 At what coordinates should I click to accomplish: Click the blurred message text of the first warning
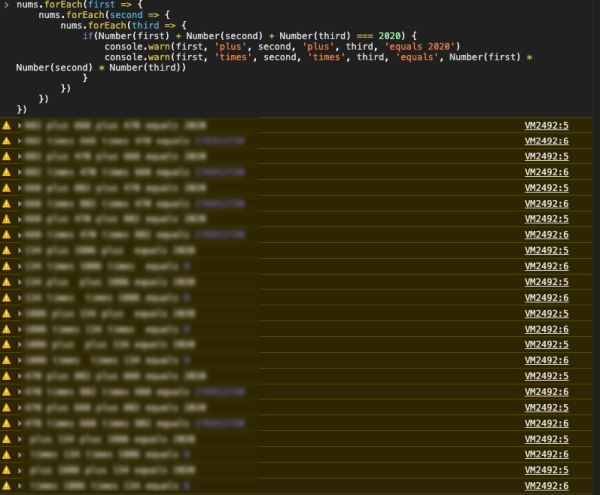pyautogui.click(x=110, y=126)
